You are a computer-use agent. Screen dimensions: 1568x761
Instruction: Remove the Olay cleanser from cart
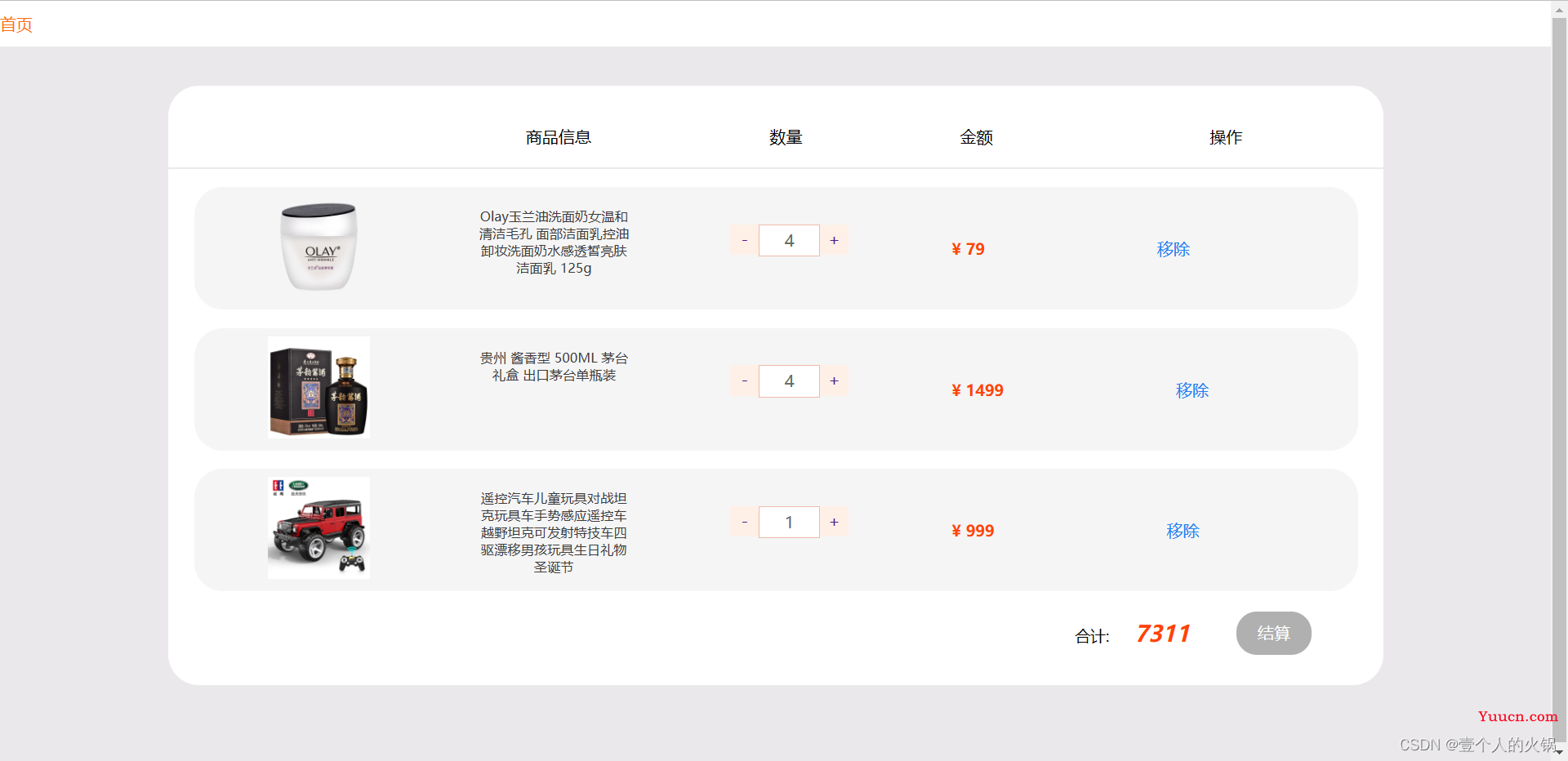1174,249
